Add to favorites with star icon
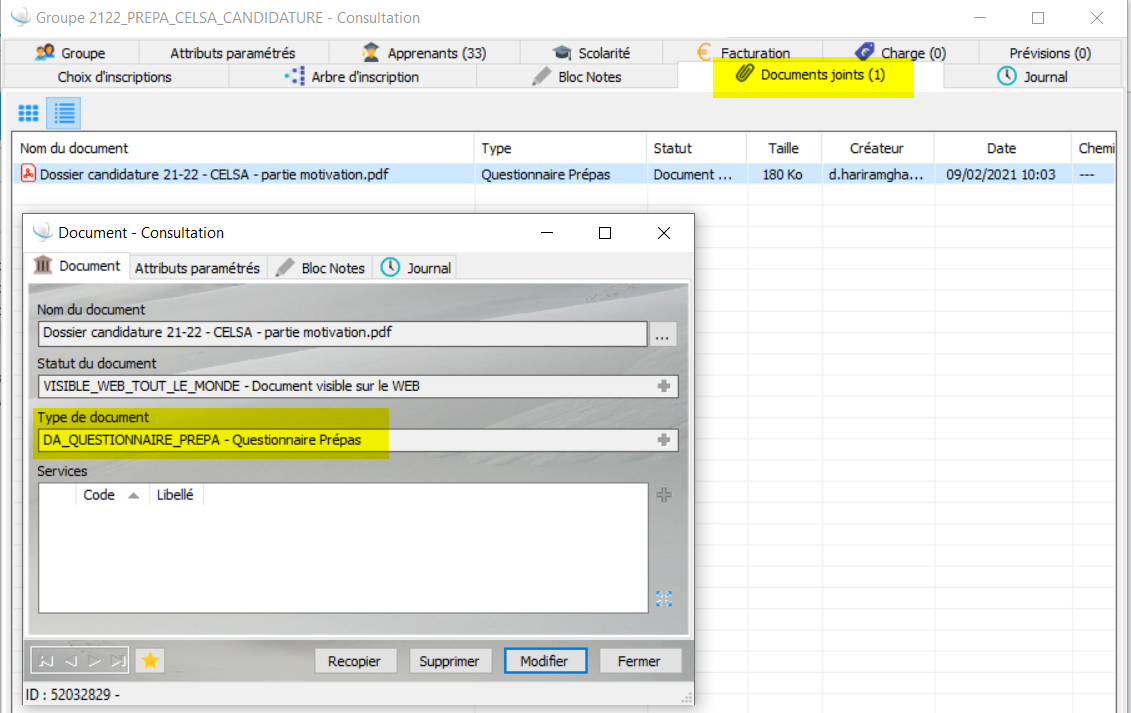1131x713 pixels. [x=150, y=660]
